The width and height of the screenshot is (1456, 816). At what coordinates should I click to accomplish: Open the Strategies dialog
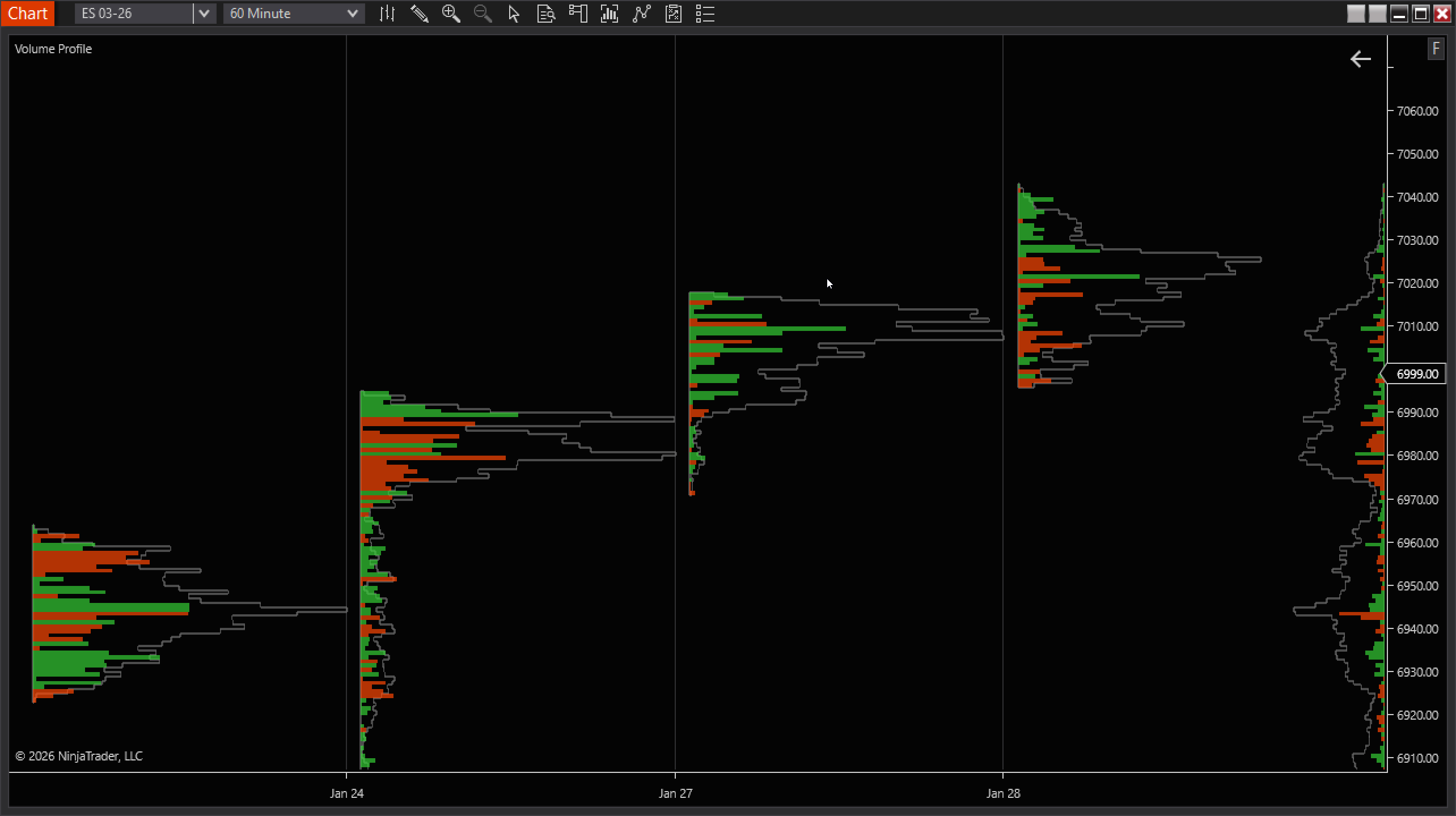673,14
